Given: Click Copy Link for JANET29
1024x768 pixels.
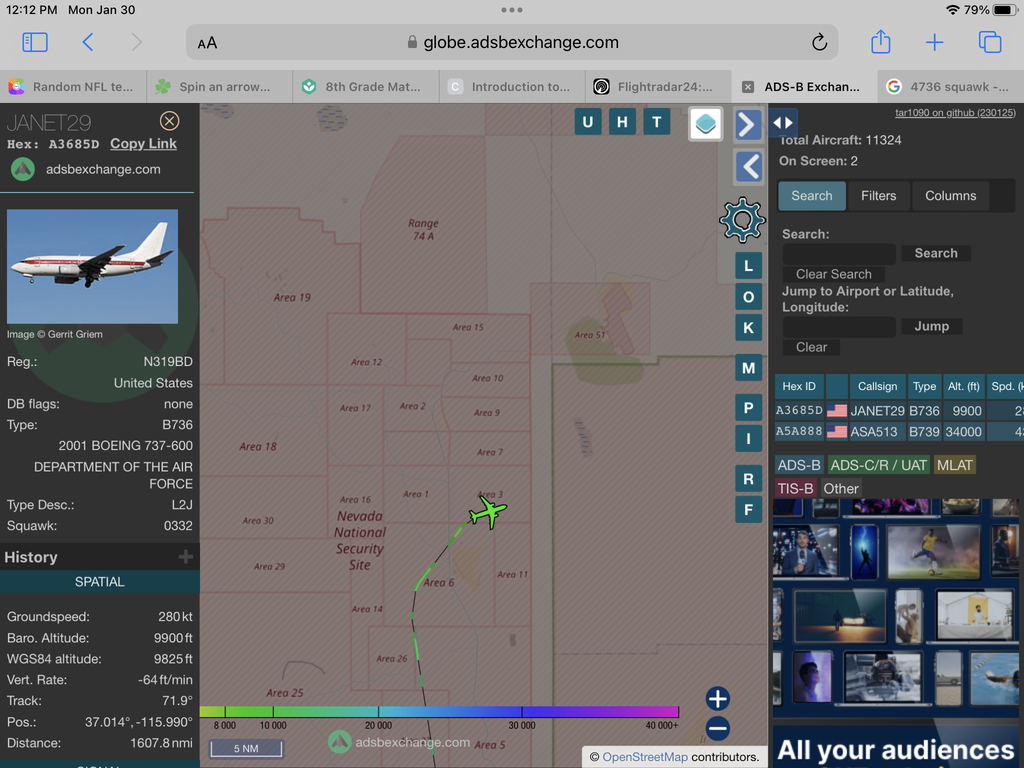Looking at the screenshot, I should coord(143,144).
